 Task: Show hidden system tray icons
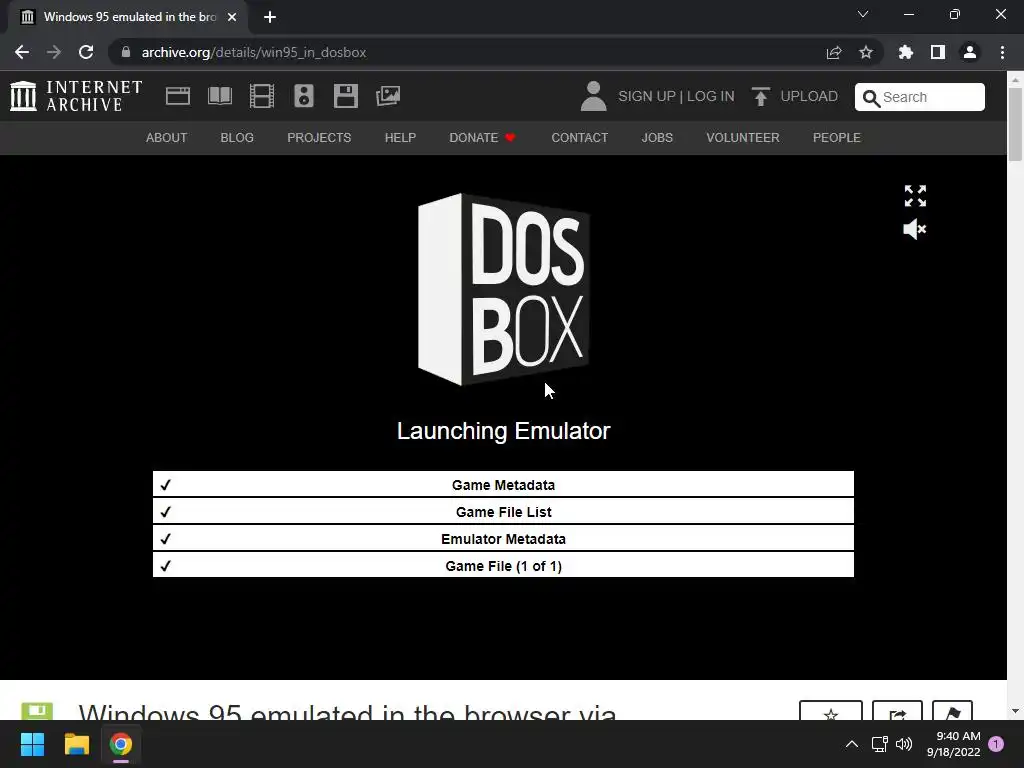[852, 744]
